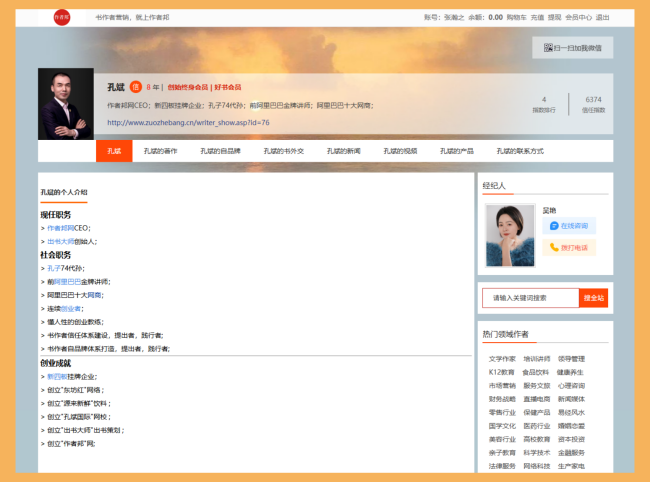Open 孔斌's profile portrait photo
Viewport: 650px width, 482px height.
pyautogui.click(x=66, y=104)
